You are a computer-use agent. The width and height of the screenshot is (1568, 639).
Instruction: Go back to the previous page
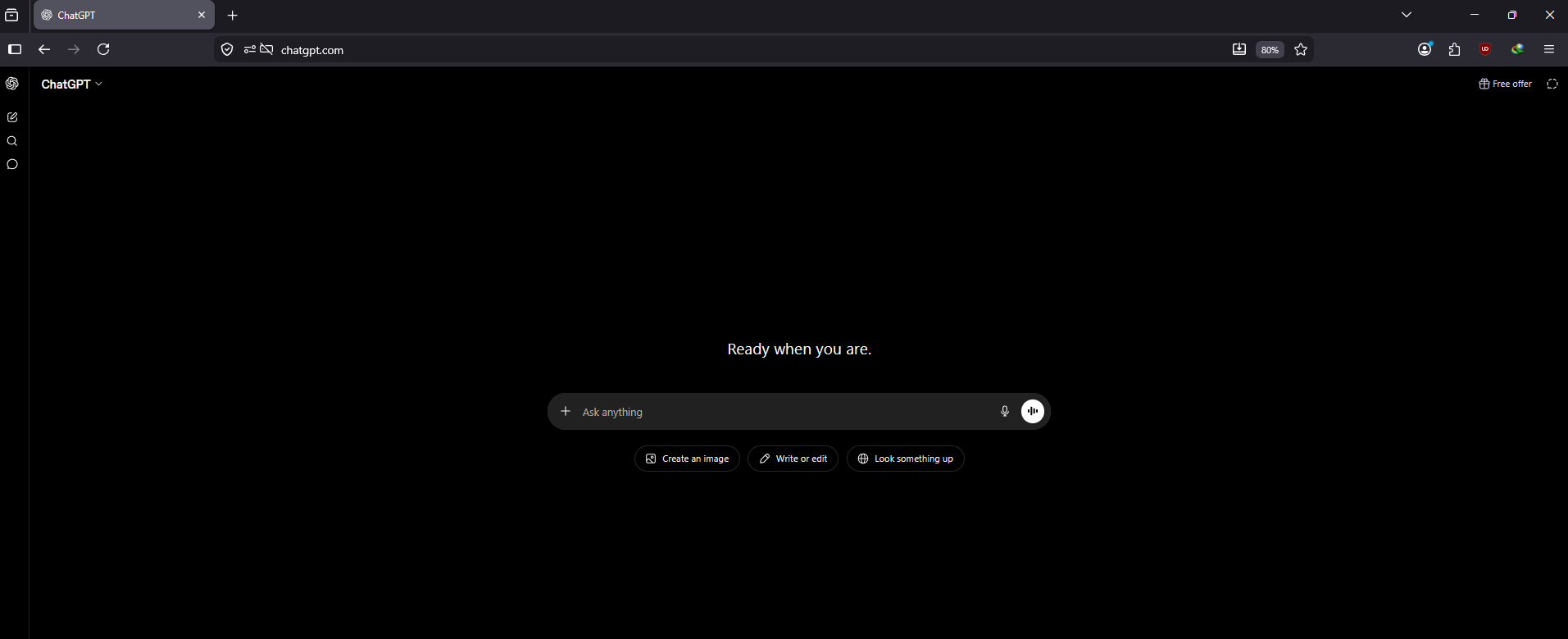[44, 49]
